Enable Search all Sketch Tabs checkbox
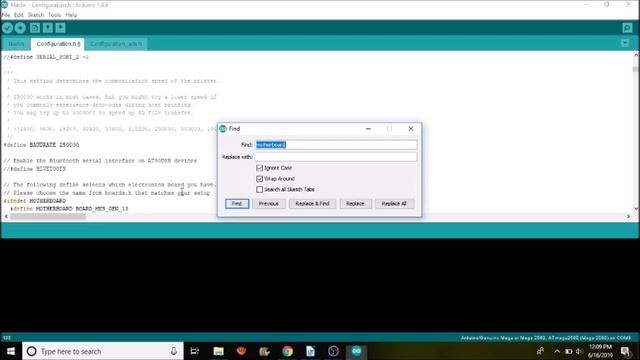The width and height of the screenshot is (640, 360). [x=260, y=189]
